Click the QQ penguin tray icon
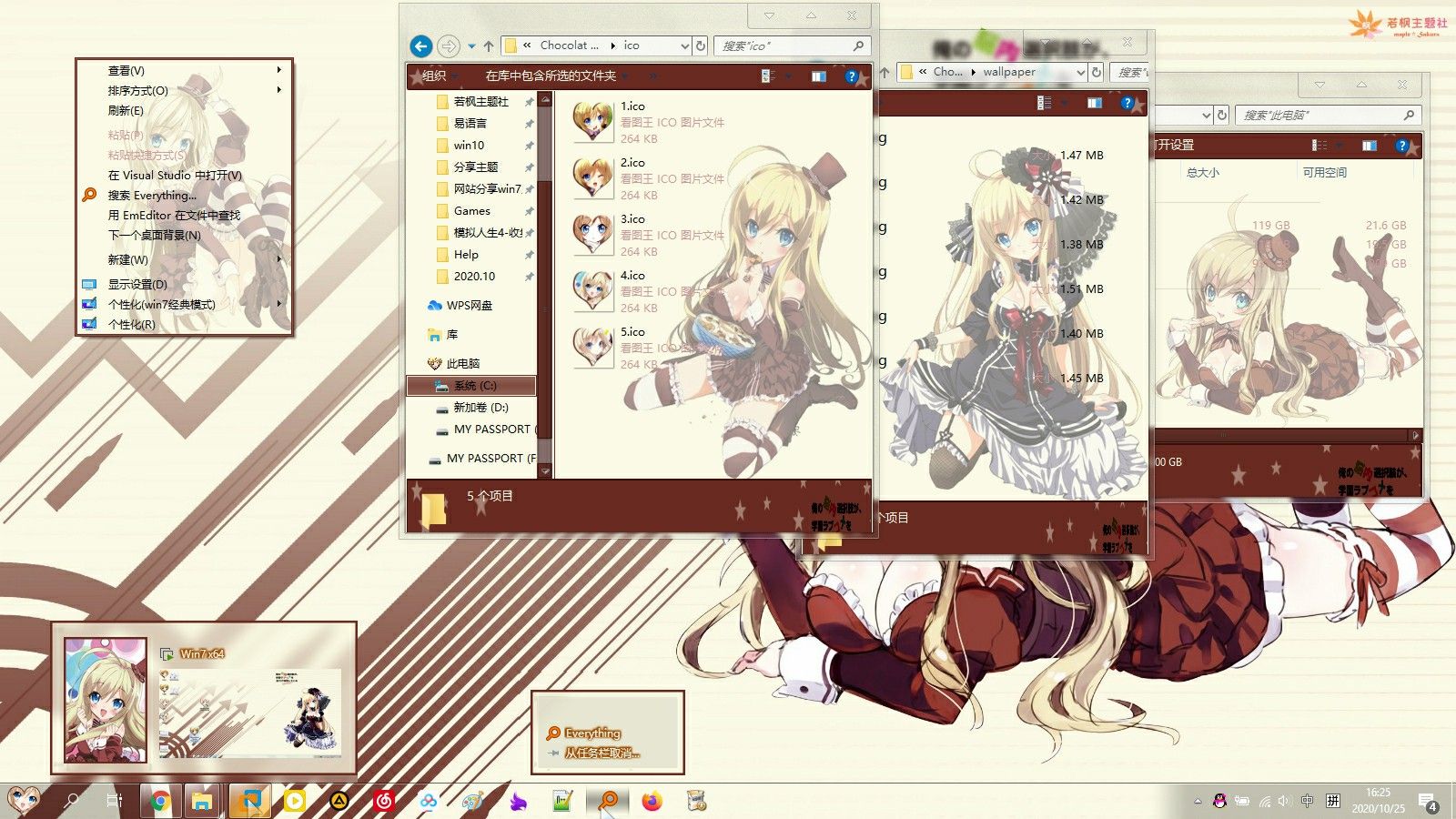Screen dimensions: 1456x819 1219,802
